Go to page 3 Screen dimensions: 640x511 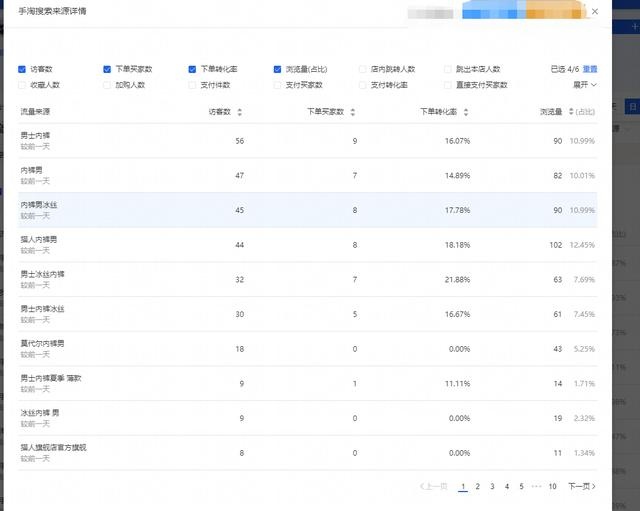point(492,486)
